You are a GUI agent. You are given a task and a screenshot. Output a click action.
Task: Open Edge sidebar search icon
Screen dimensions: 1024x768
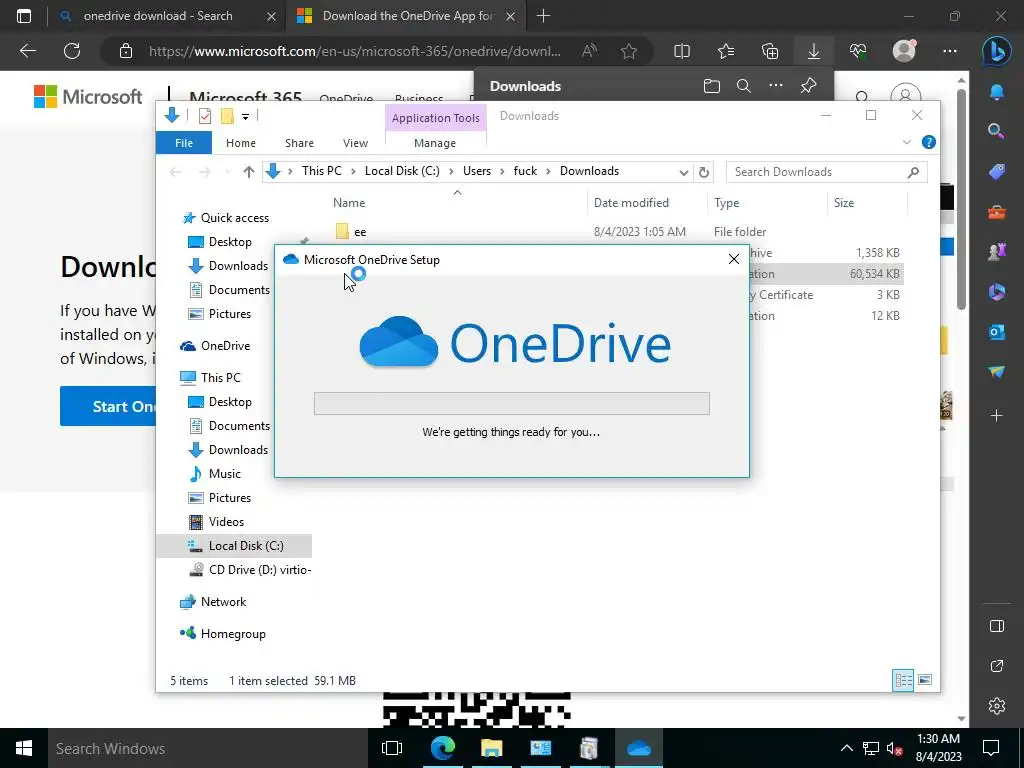point(997,131)
